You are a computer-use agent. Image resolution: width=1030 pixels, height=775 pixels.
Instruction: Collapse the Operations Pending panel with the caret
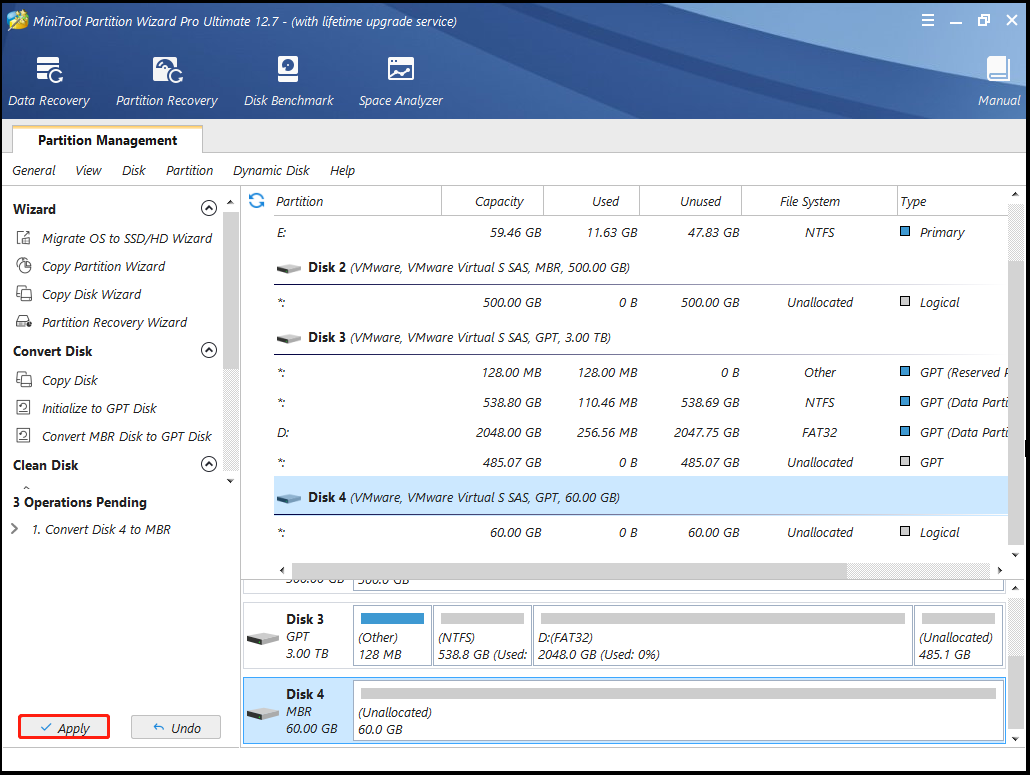26,487
